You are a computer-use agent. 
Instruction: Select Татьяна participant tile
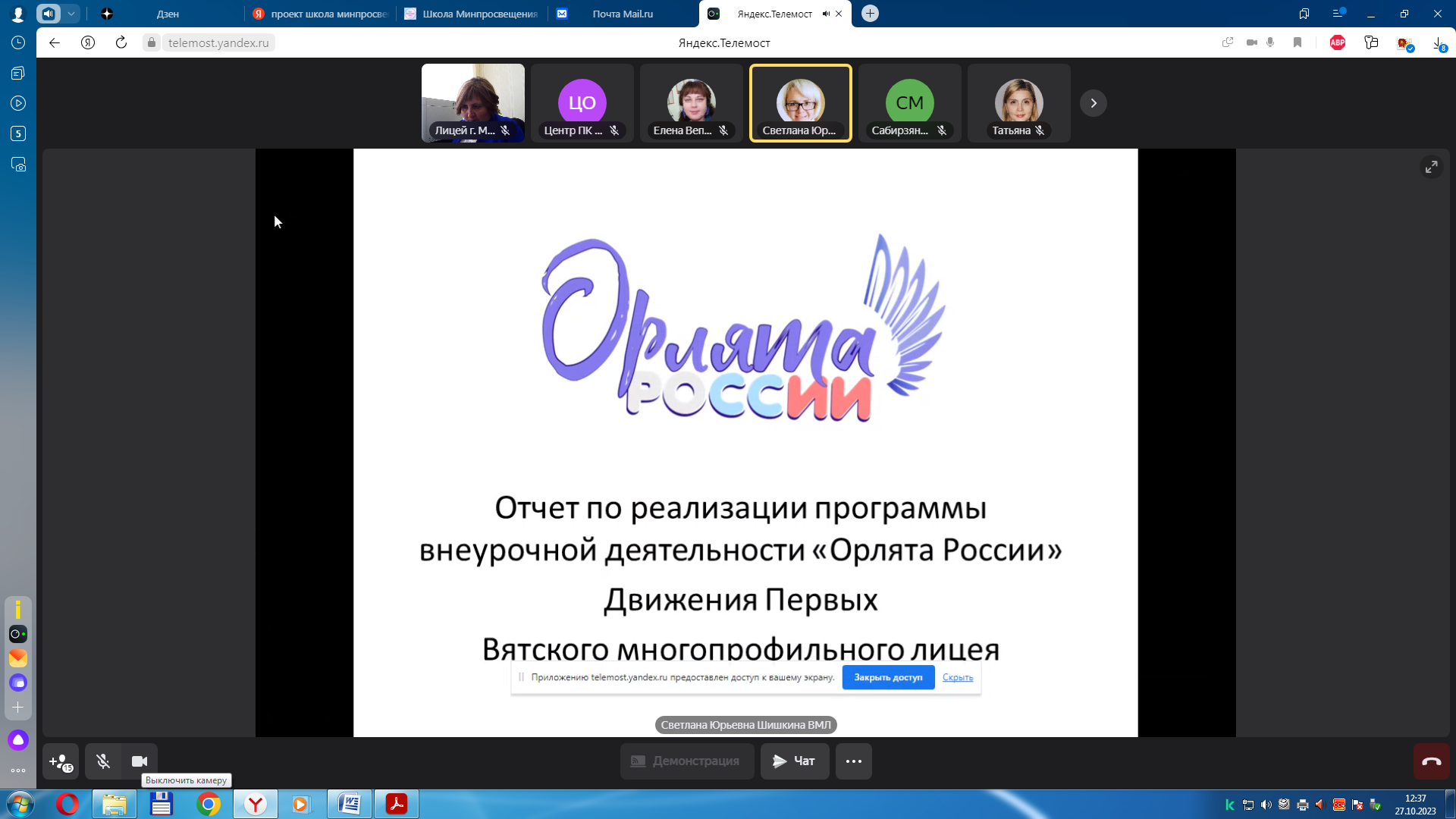click(x=1019, y=103)
